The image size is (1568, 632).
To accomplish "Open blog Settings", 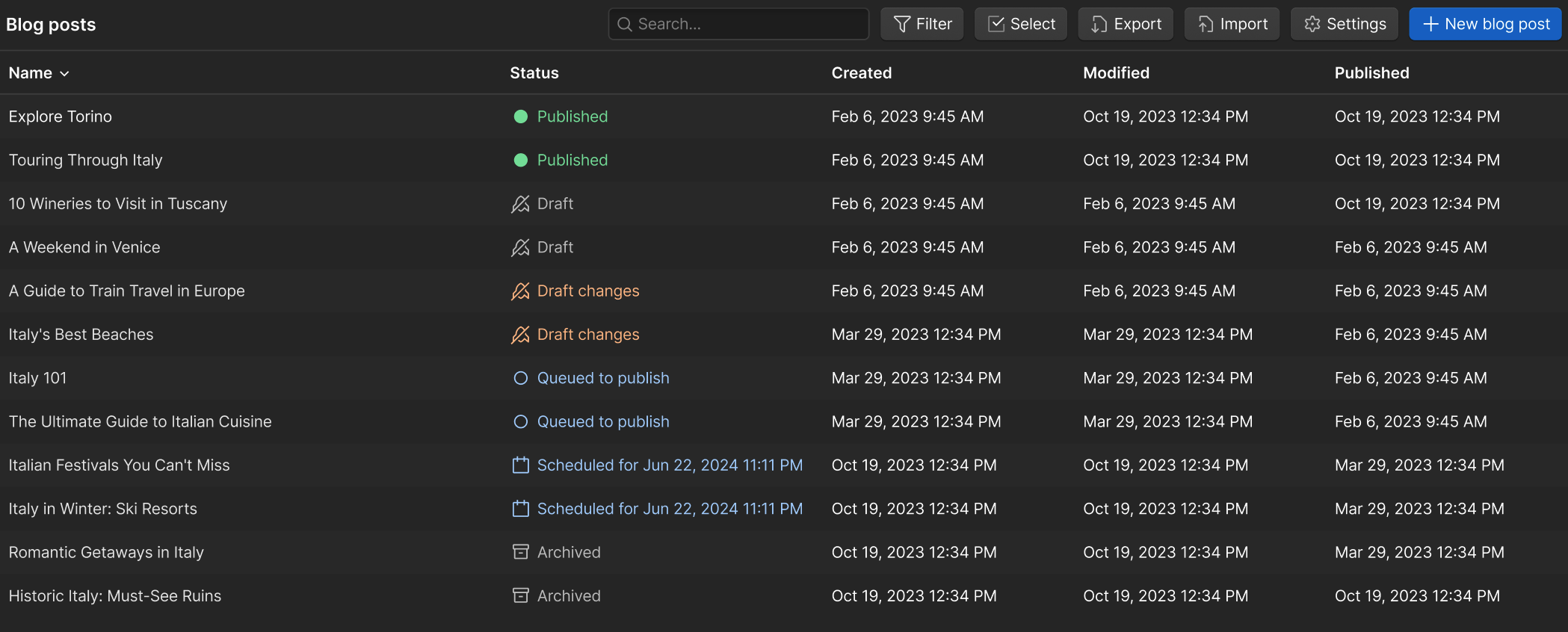I will (1345, 25).
